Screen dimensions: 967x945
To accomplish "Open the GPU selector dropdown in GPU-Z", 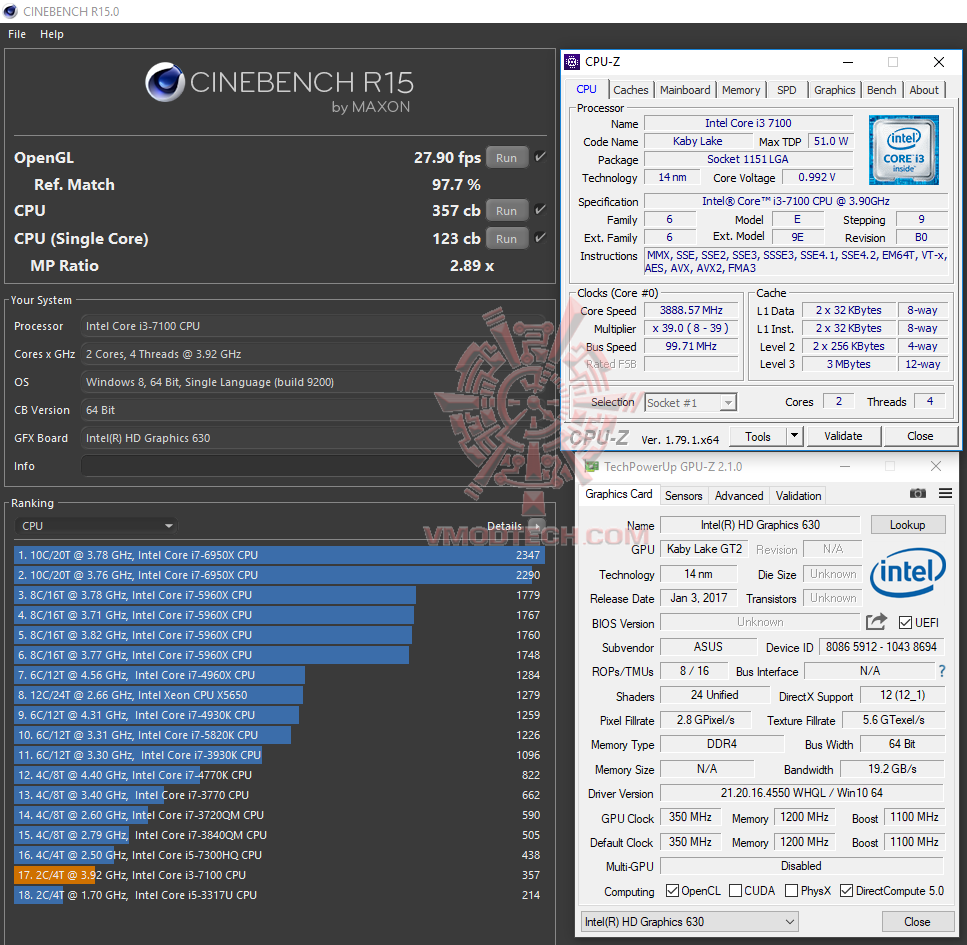I will tap(689, 922).
